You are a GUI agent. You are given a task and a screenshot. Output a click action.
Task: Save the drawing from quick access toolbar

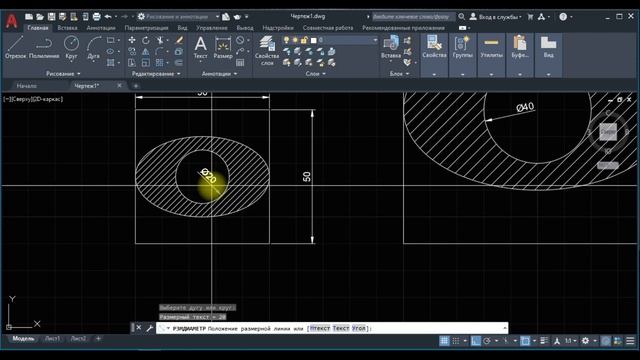(51, 17)
